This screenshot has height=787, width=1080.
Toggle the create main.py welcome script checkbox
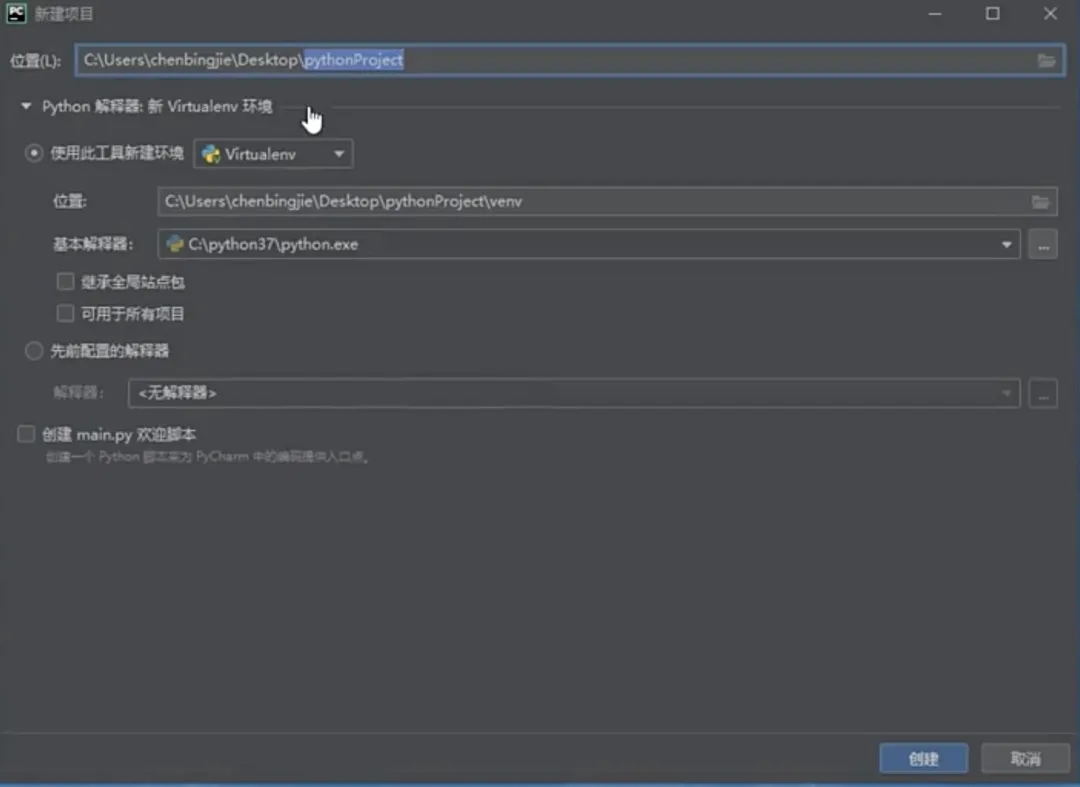click(25, 434)
